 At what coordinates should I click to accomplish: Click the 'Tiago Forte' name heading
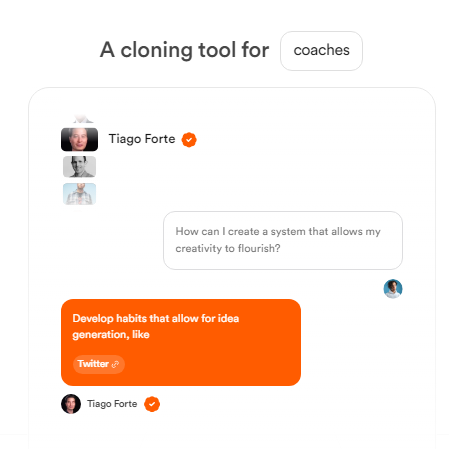pyautogui.click(x=142, y=139)
